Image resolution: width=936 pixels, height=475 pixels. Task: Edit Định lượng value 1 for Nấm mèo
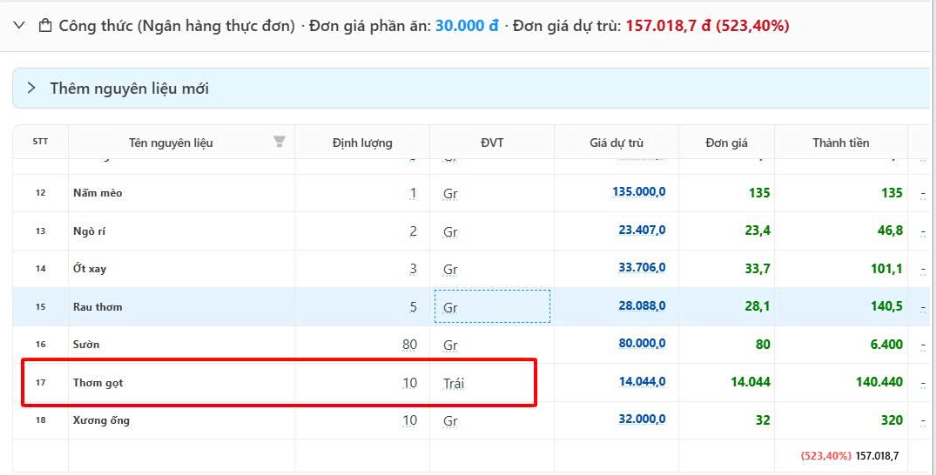tap(413, 193)
